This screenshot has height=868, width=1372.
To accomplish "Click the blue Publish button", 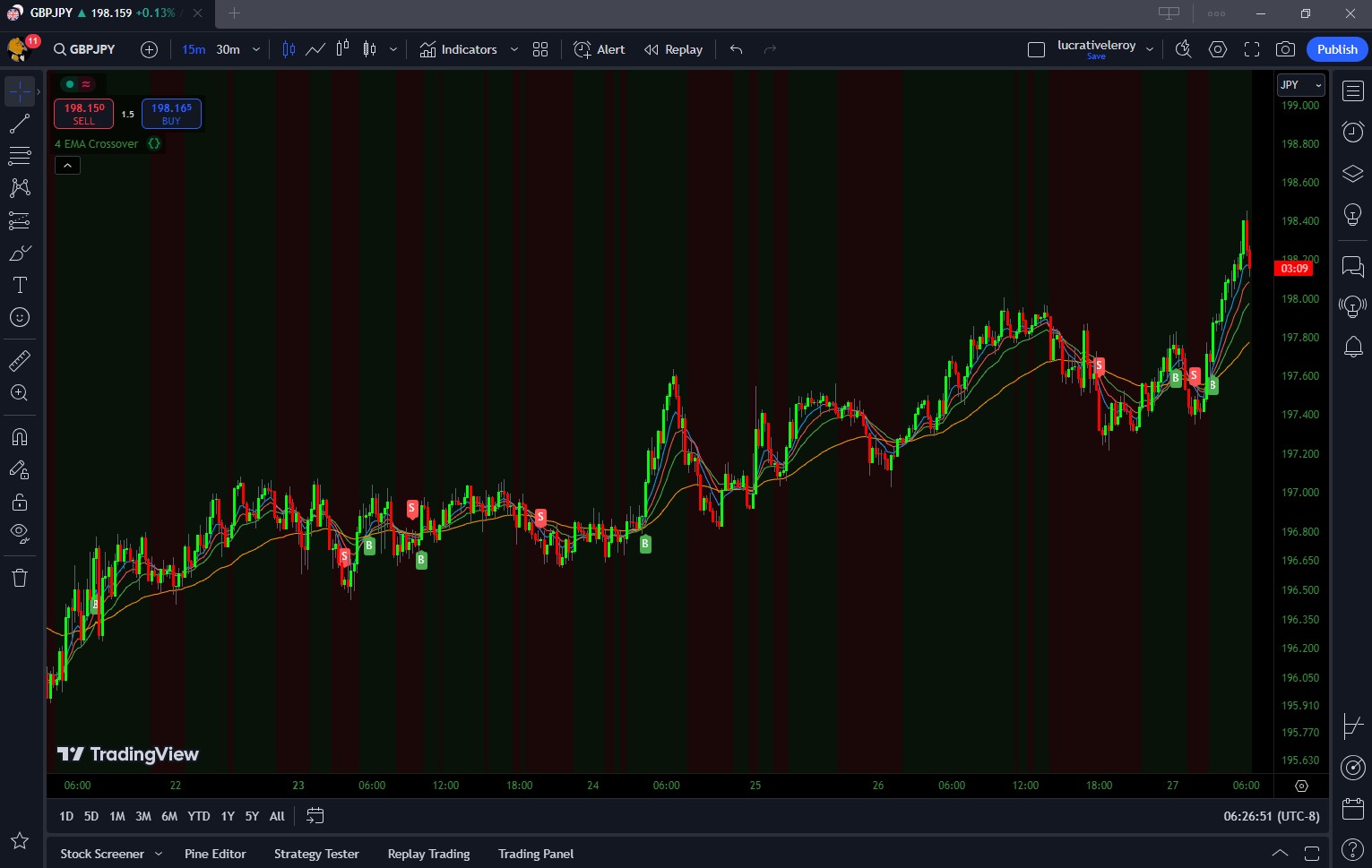I will point(1336,49).
